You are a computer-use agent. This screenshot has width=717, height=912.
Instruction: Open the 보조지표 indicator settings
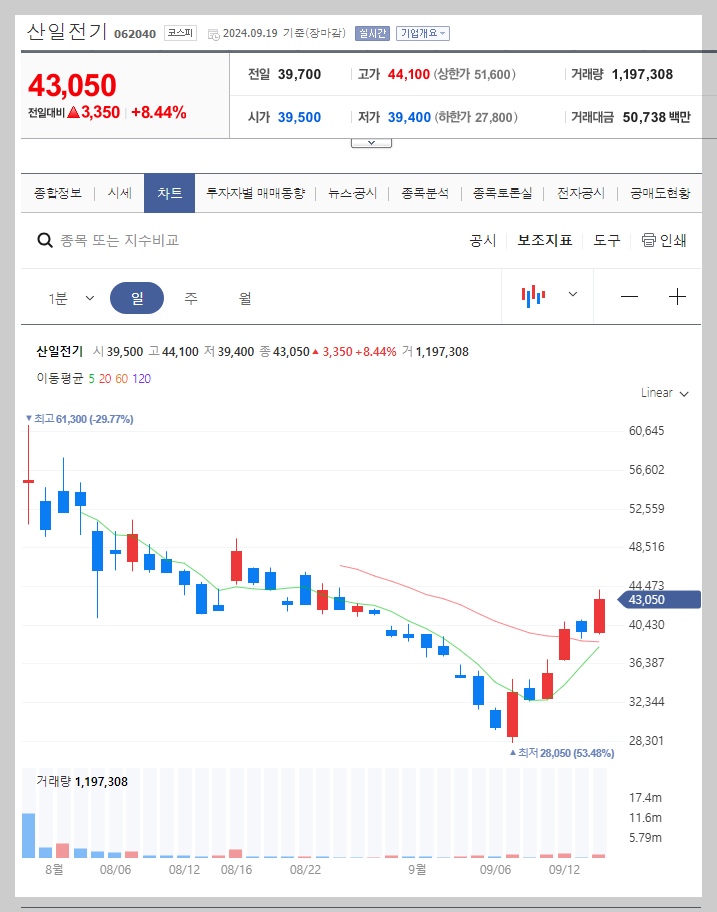544,240
